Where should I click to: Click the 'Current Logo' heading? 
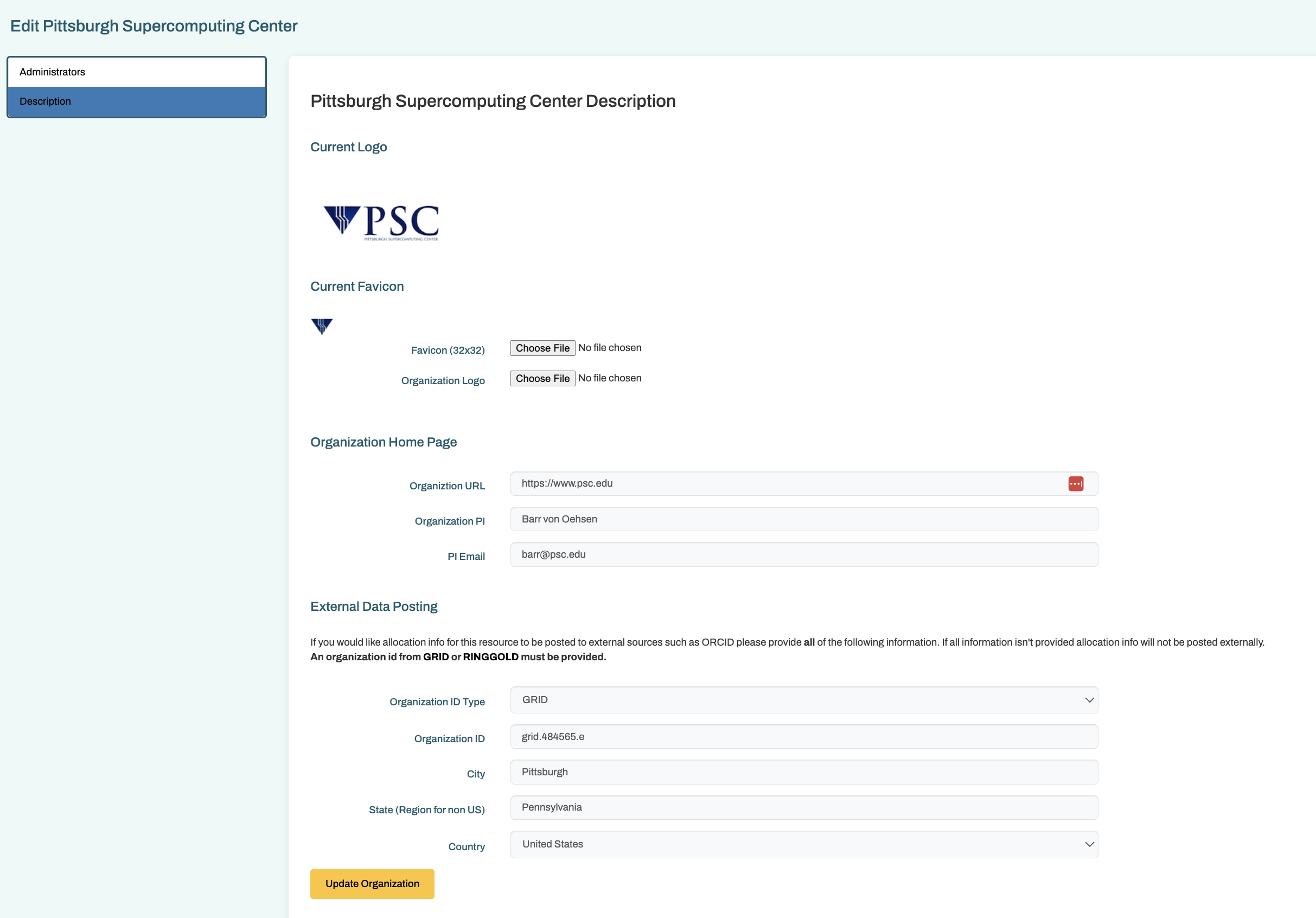pyautogui.click(x=348, y=148)
